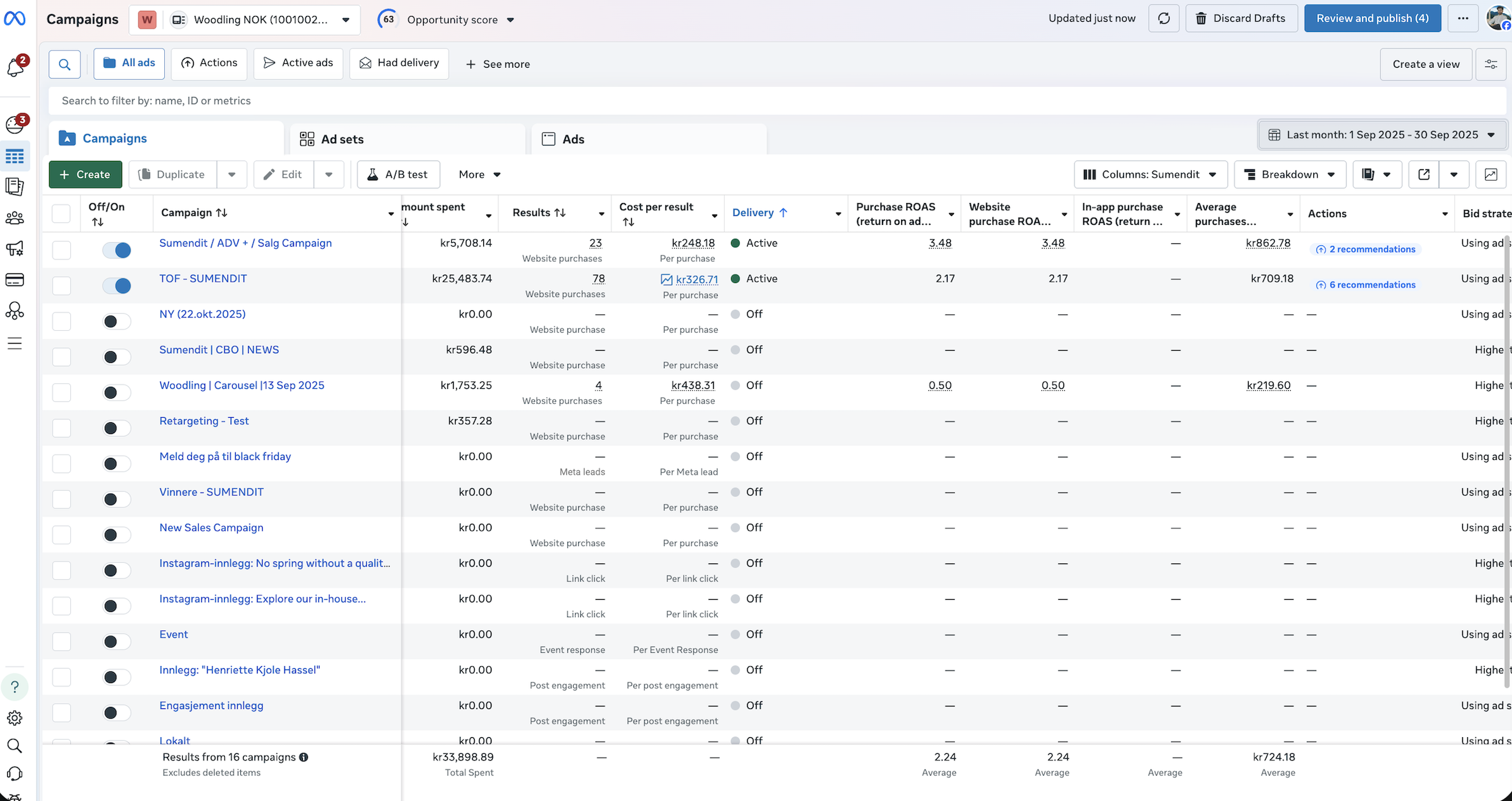The width and height of the screenshot is (1512, 801).
Task: Open the Last month date range picker
Action: (x=1382, y=135)
